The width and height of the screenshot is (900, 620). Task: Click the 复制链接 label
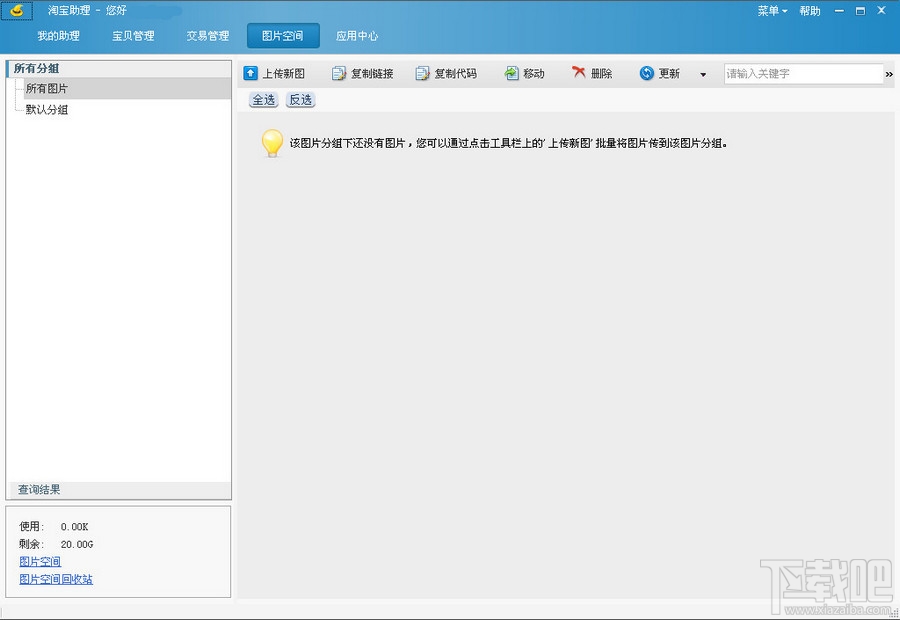373,73
